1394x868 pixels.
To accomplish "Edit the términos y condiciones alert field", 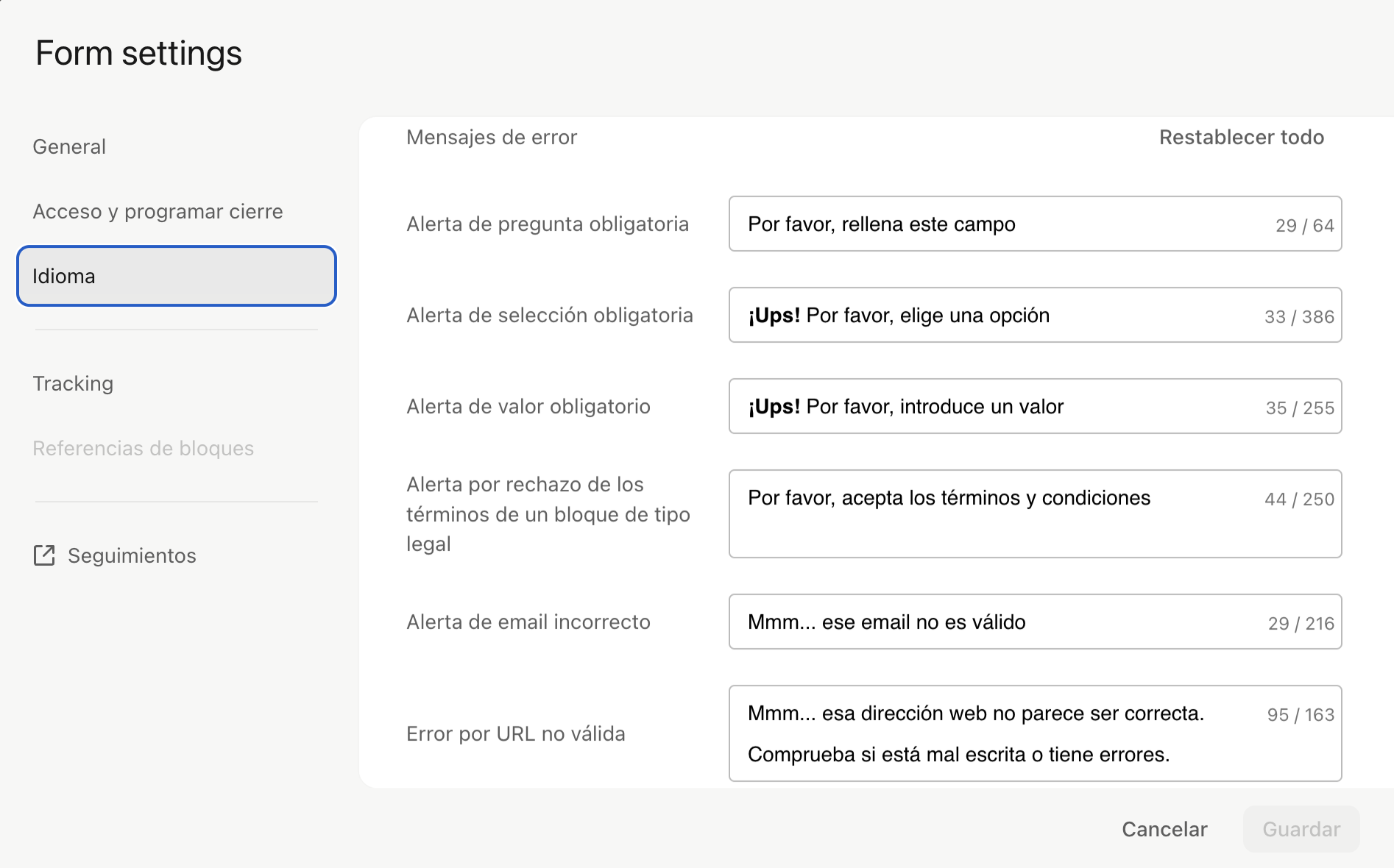I will (1035, 513).
